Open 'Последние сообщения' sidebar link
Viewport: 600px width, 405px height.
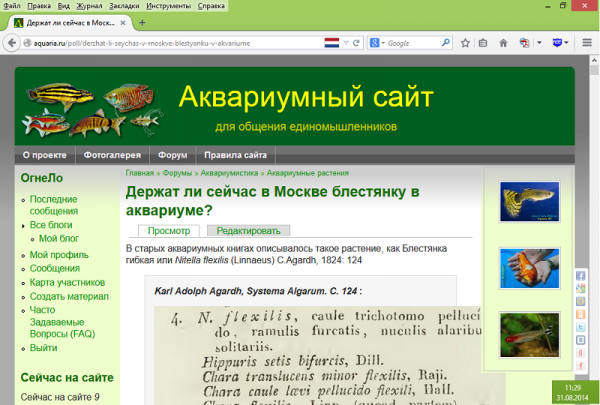[x=54, y=205]
